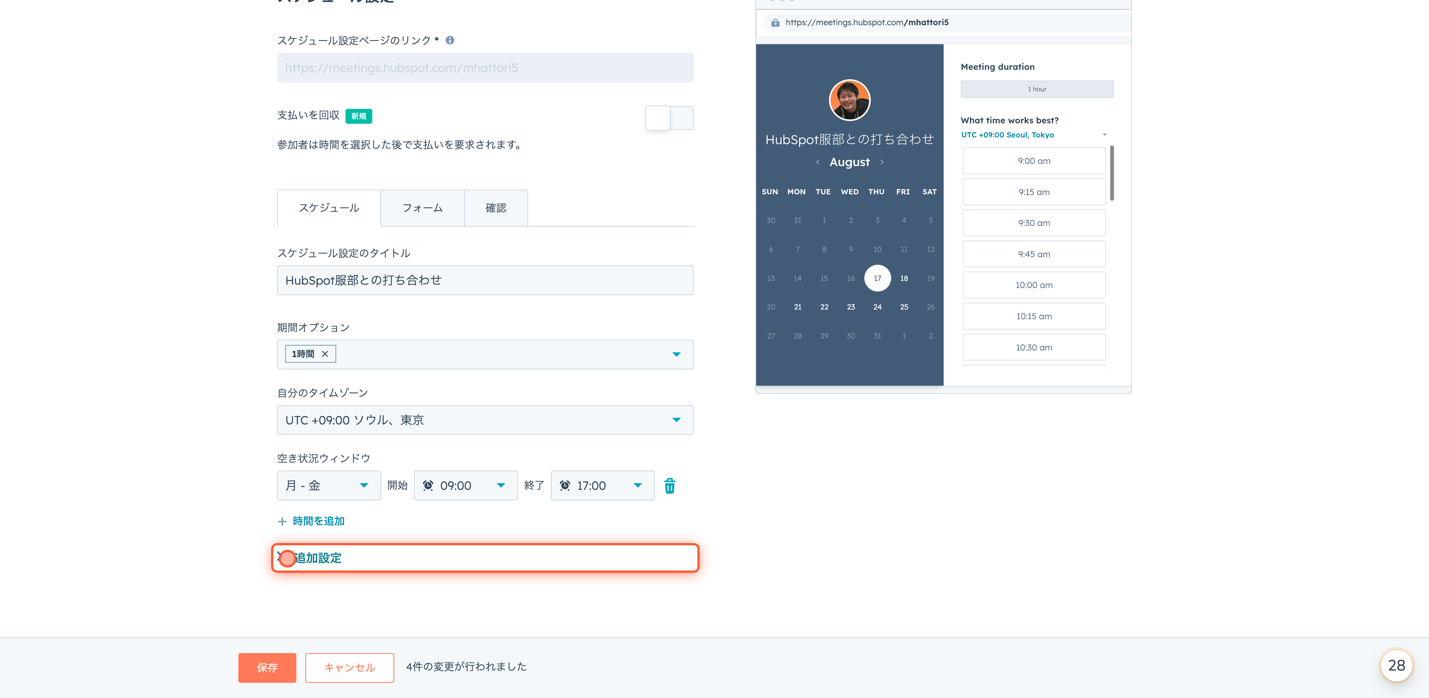Viewport: 1429px width, 698px height.
Task: Delete the availability window with the trash icon
Action: (x=670, y=486)
